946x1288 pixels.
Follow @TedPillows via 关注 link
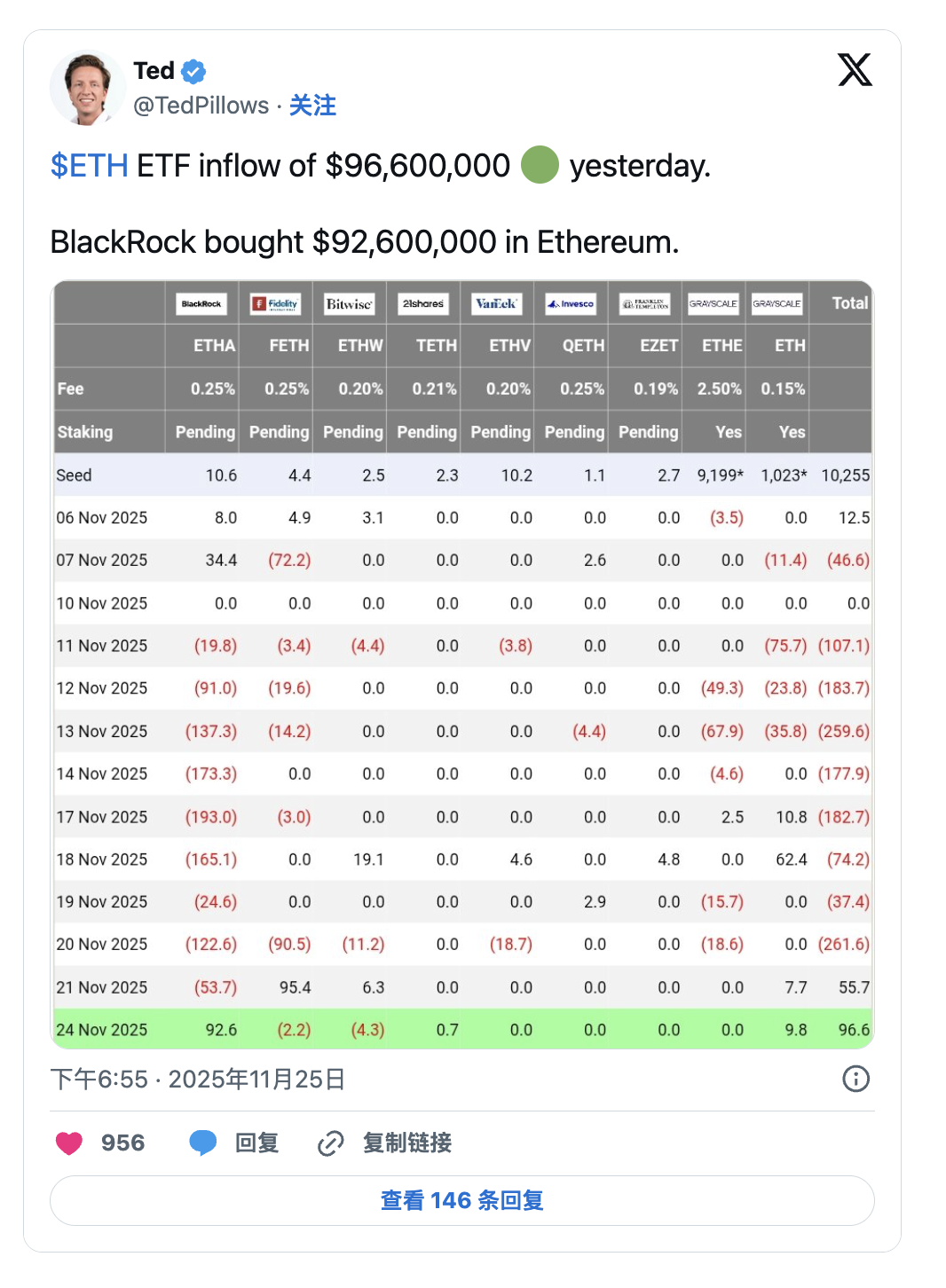(x=312, y=106)
